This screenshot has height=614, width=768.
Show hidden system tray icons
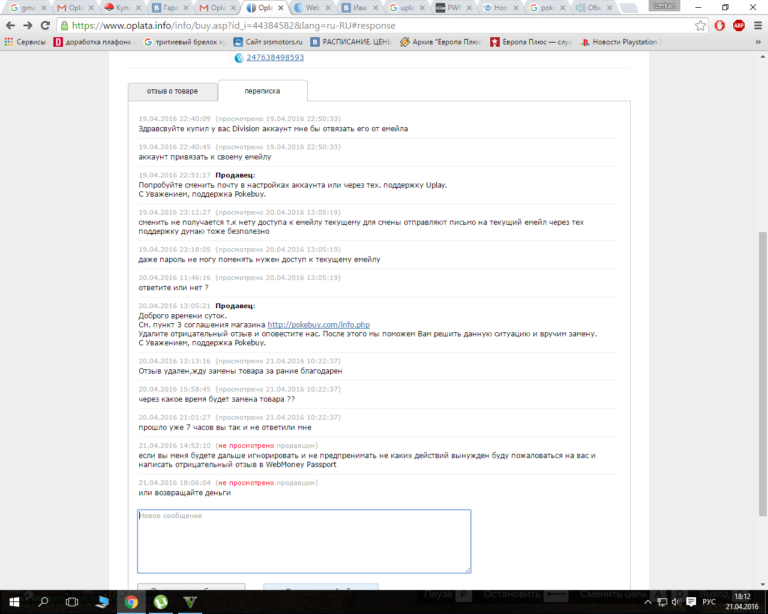(x=648, y=602)
